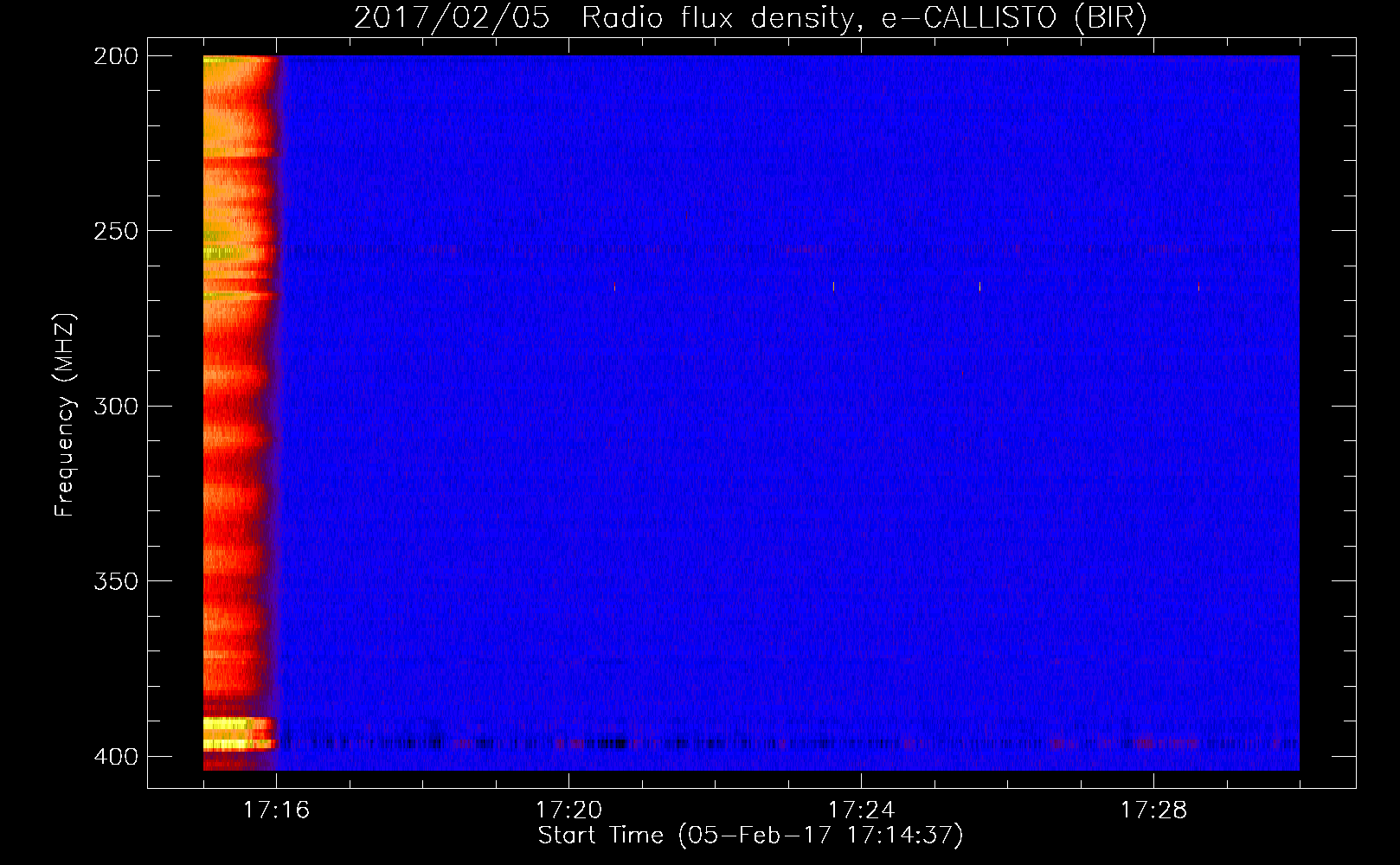
Task: Click the 'Start Time (05-Feb-17 17:14:37)' axis label
Action: click(x=750, y=836)
